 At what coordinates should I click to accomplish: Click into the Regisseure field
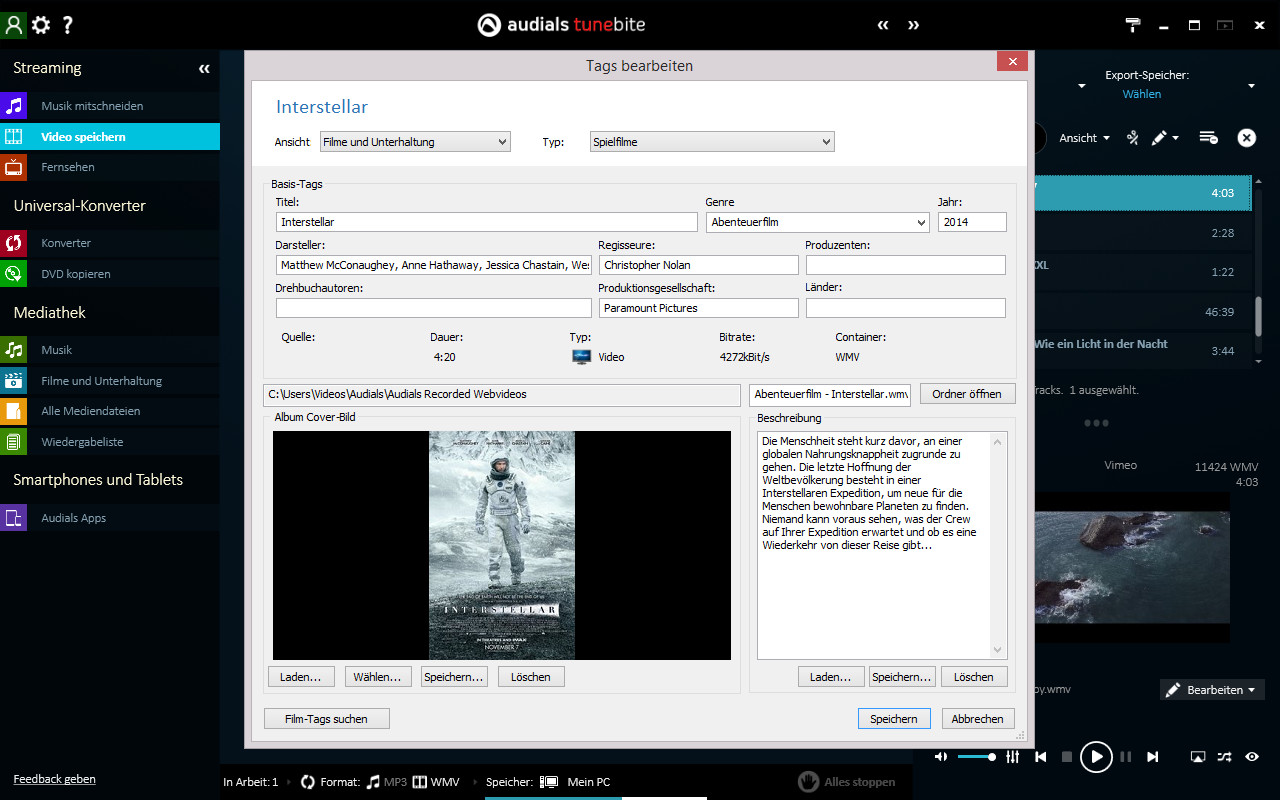[x=698, y=265]
